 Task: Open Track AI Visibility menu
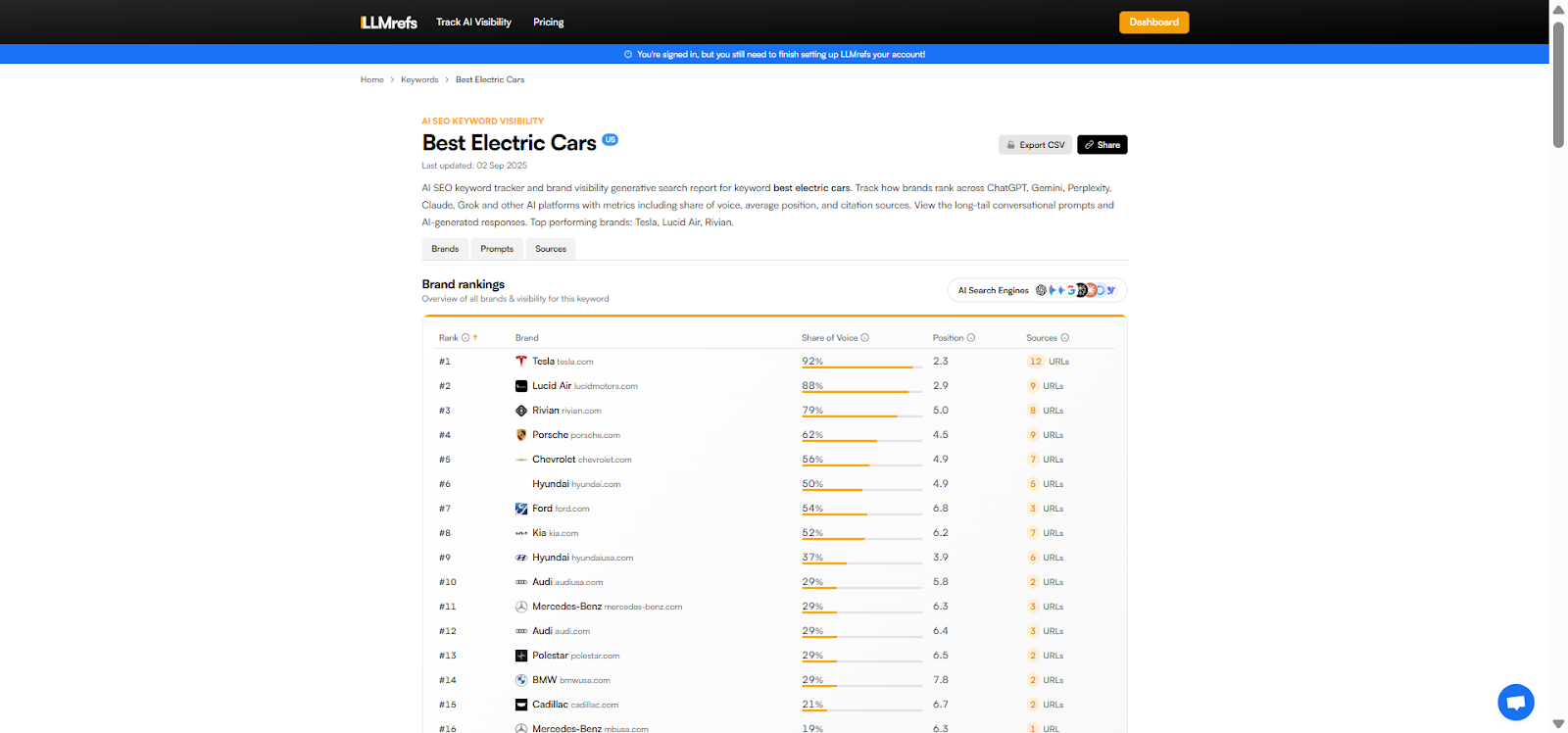[x=473, y=23]
